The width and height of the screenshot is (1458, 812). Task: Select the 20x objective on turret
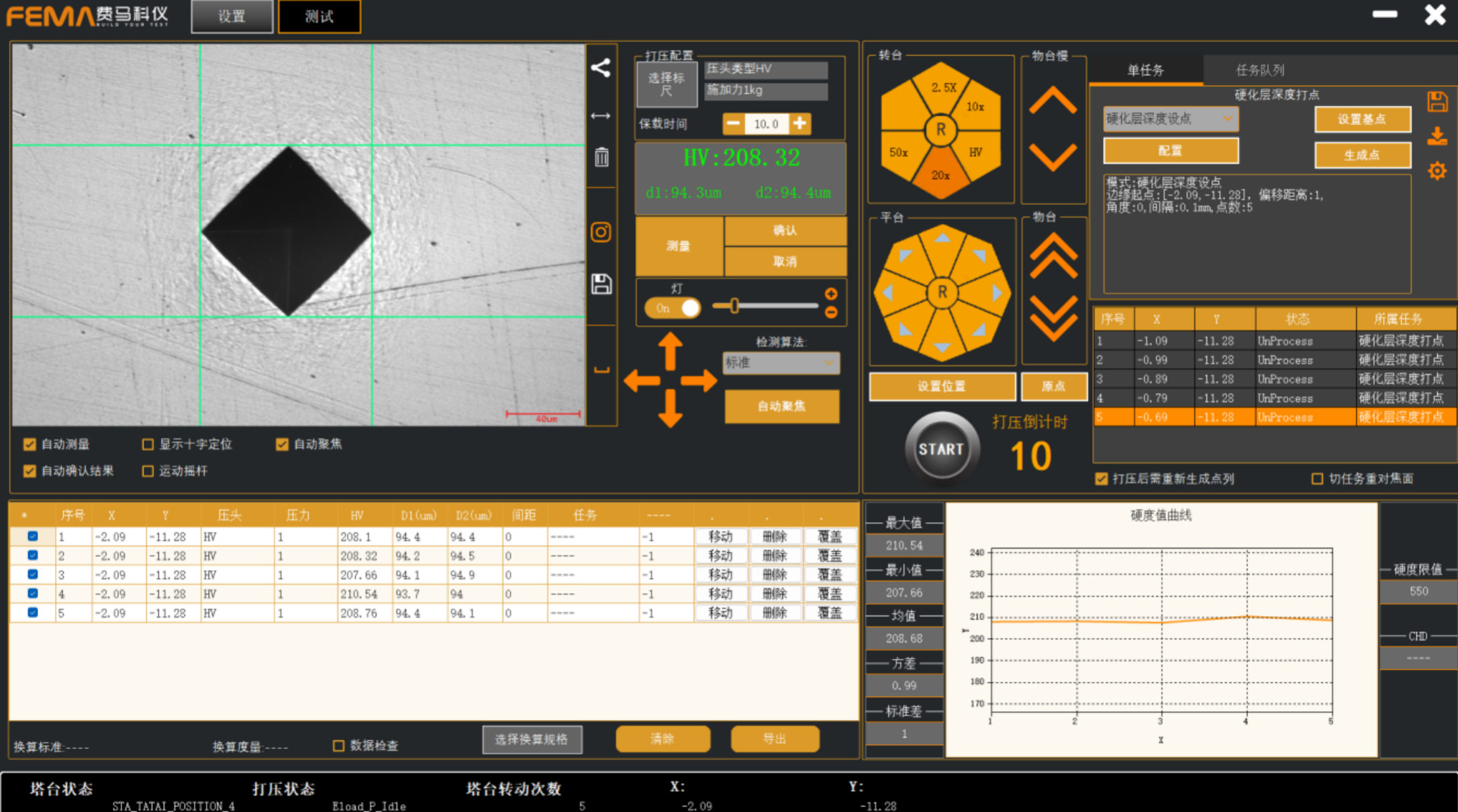pyautogui.click(x=940, y=176)
